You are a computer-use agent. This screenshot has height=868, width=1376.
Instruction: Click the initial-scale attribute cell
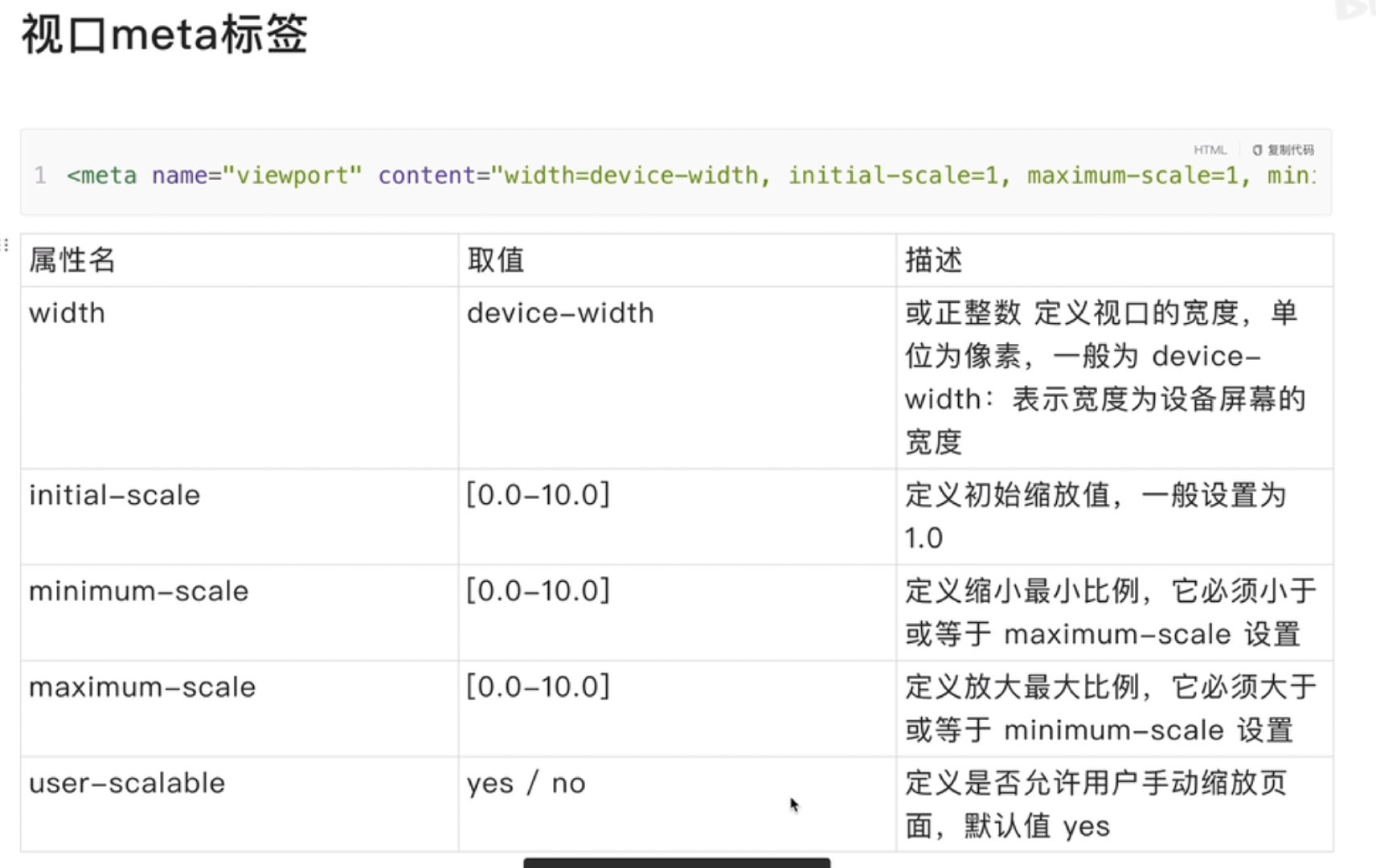click(240, 517)
